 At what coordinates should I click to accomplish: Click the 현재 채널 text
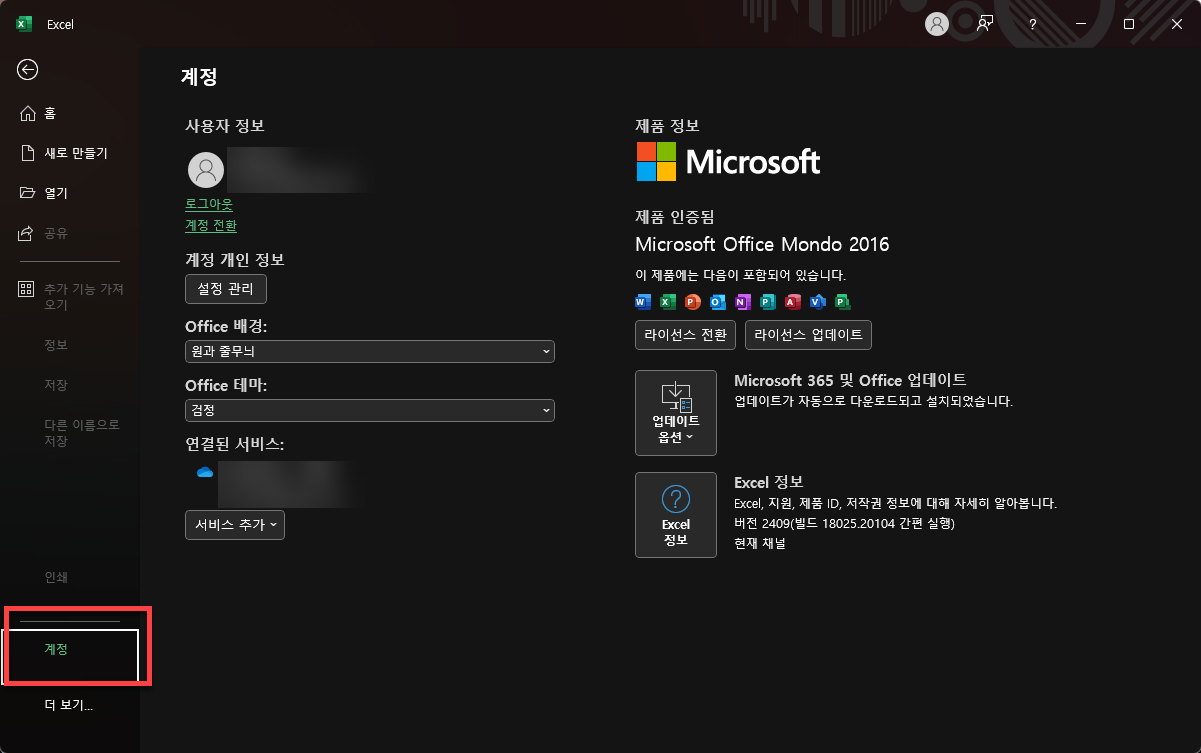click(760, 544)
